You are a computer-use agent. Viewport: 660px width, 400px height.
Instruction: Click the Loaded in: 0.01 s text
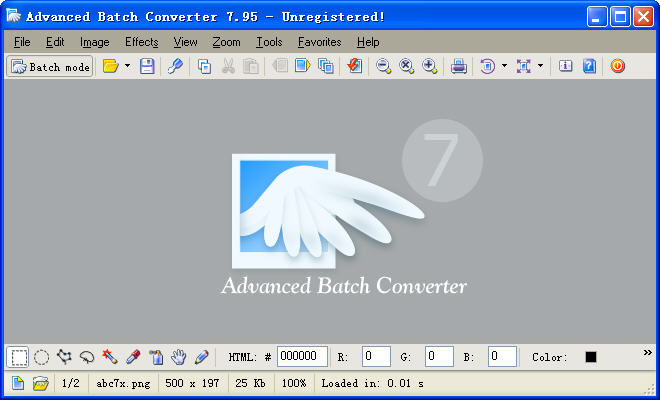coord(373,383)
